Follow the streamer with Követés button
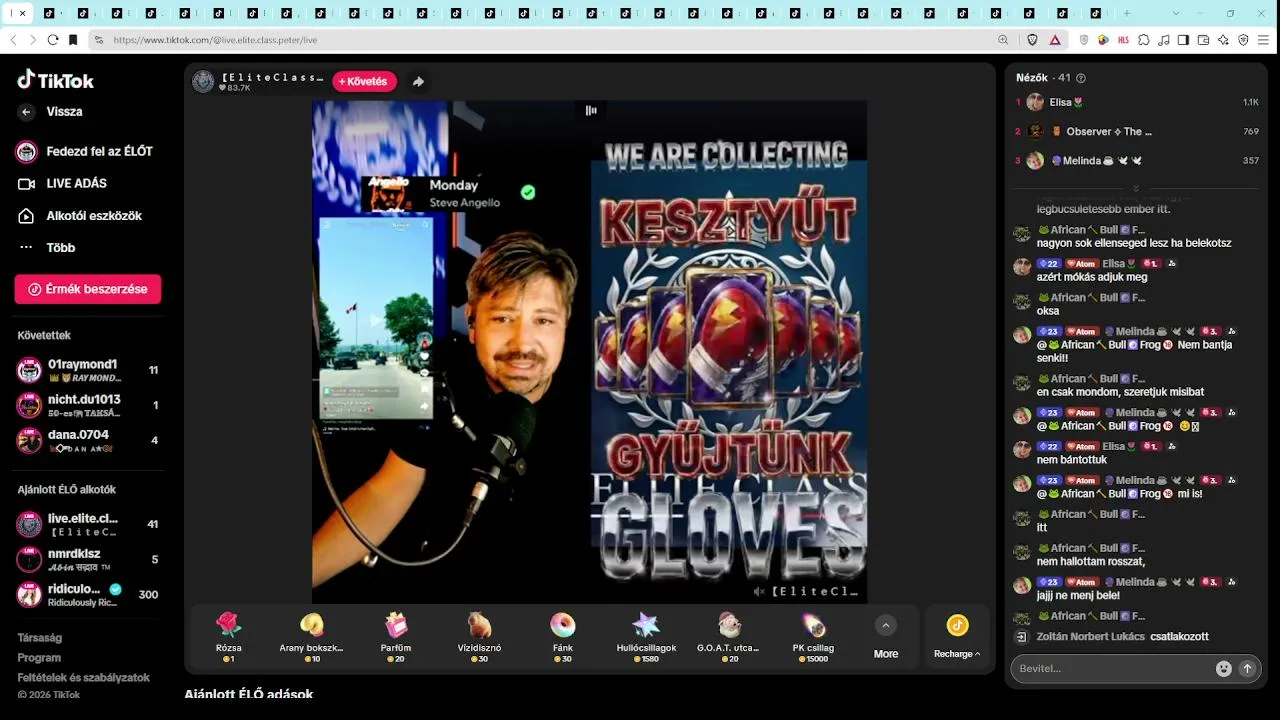Screen dimensions: 1280x720 pos(364,82)
